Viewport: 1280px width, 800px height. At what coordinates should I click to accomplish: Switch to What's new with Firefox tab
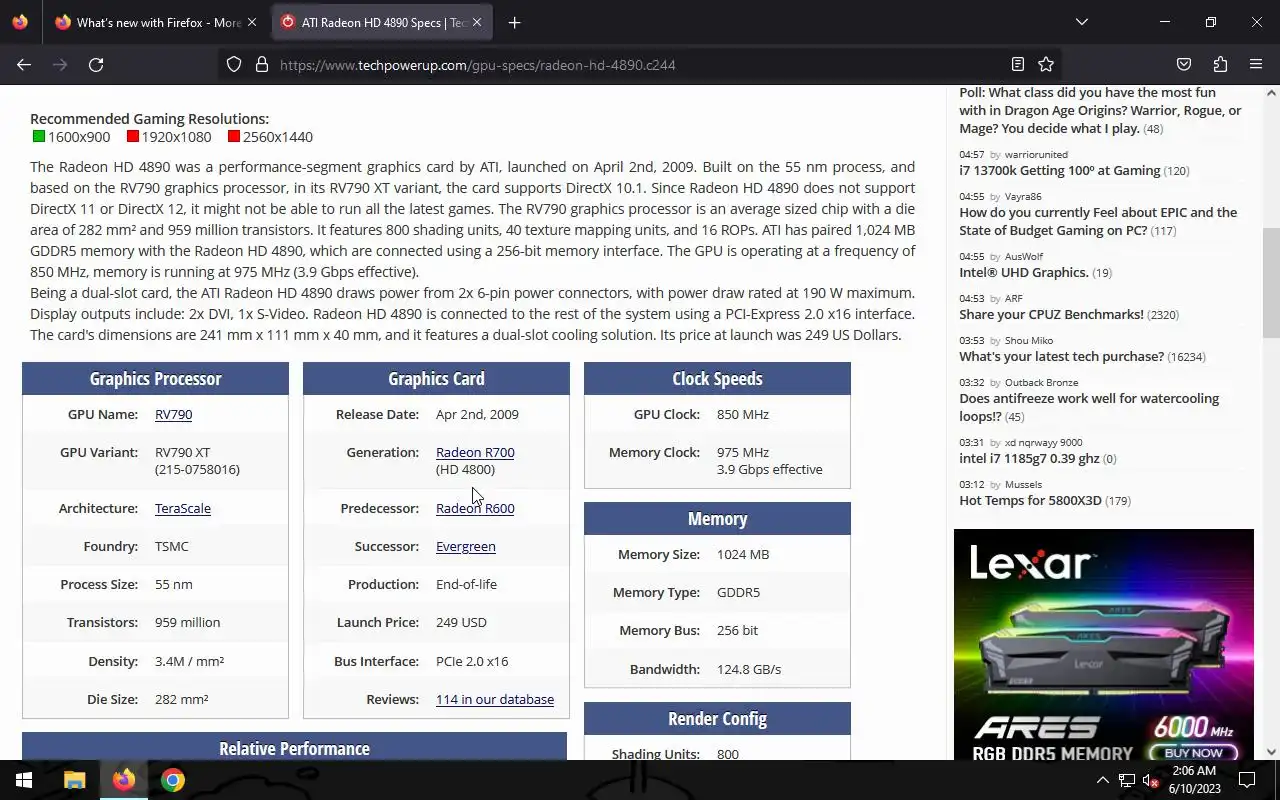point(157,22)
